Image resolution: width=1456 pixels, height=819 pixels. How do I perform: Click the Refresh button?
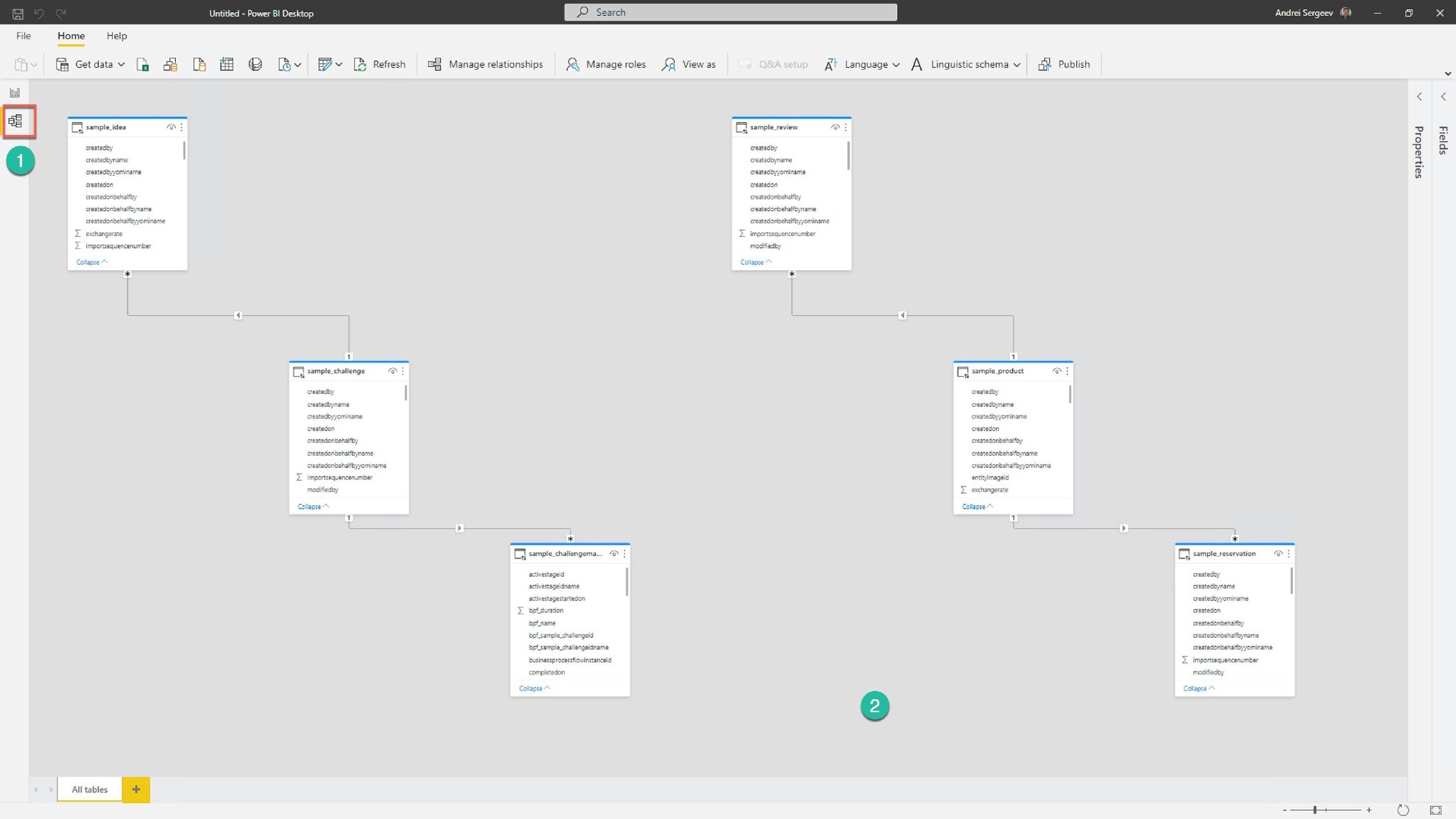coord(380,64)
